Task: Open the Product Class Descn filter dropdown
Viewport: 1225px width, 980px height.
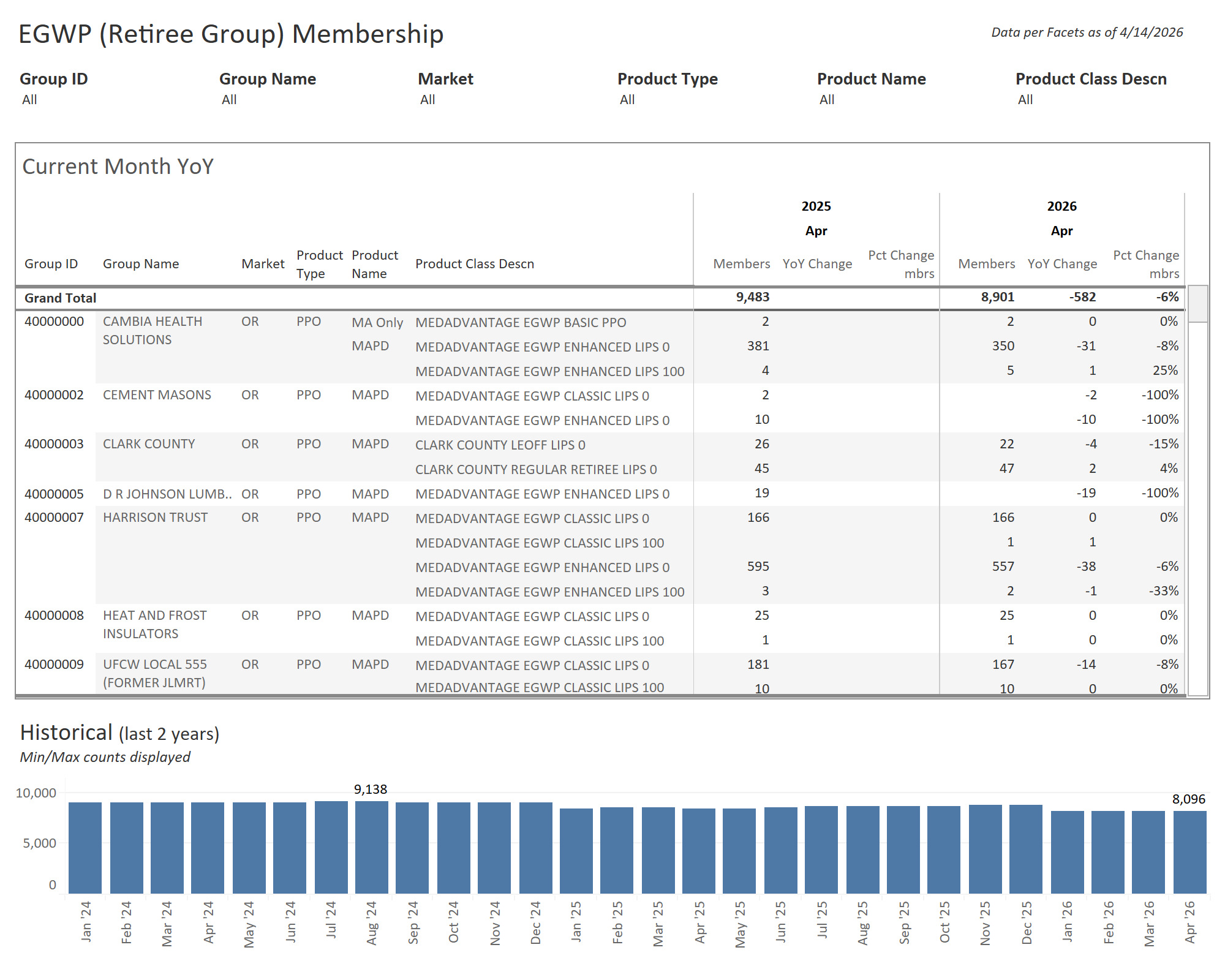Action: tap(1024, 99)
